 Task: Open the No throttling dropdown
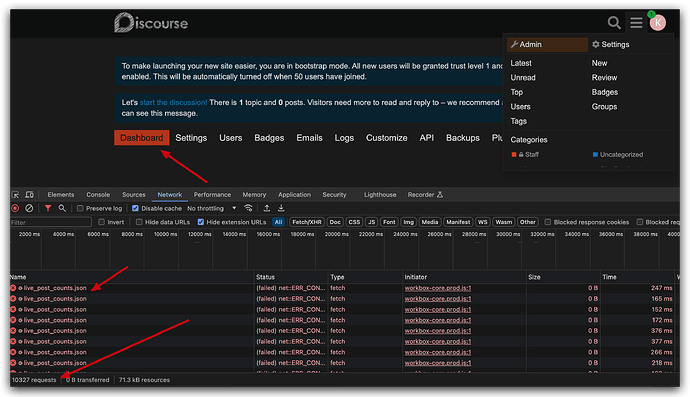(x=212, y=208)
